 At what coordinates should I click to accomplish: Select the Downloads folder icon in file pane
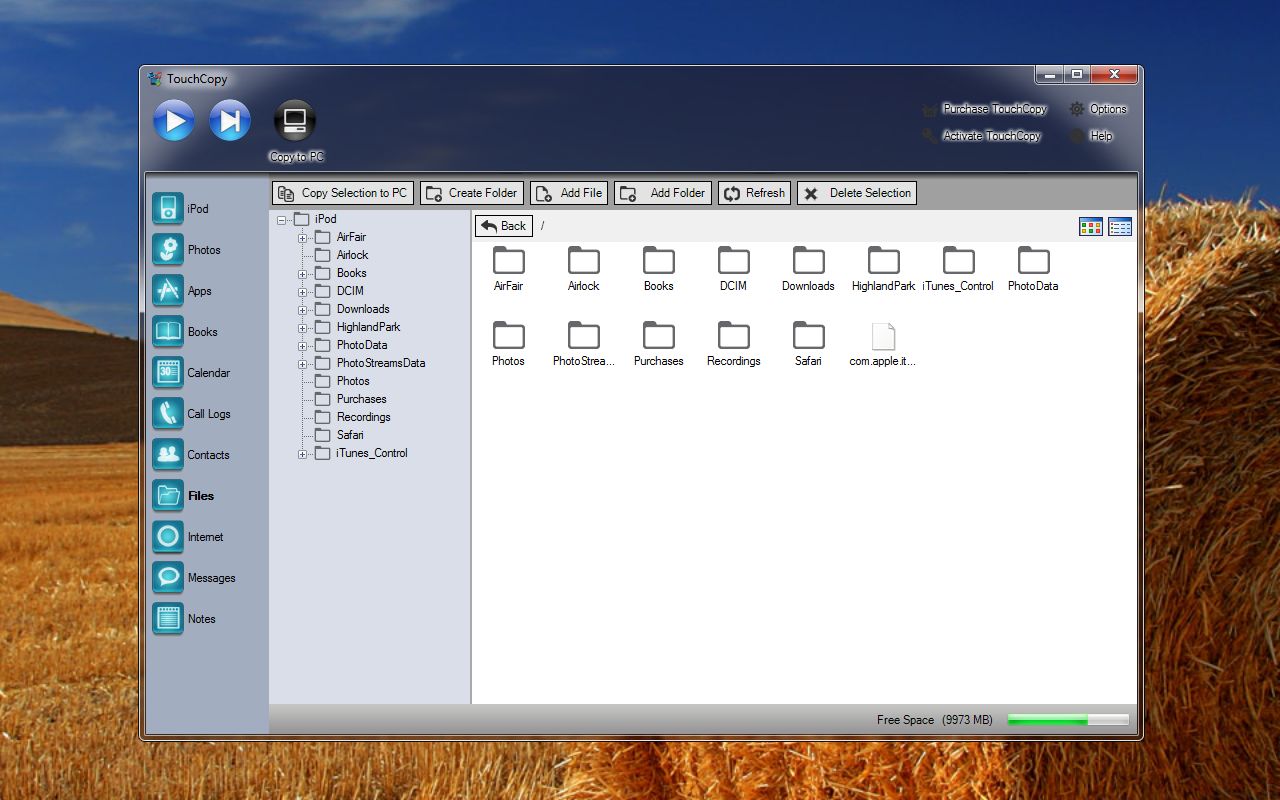809,260
